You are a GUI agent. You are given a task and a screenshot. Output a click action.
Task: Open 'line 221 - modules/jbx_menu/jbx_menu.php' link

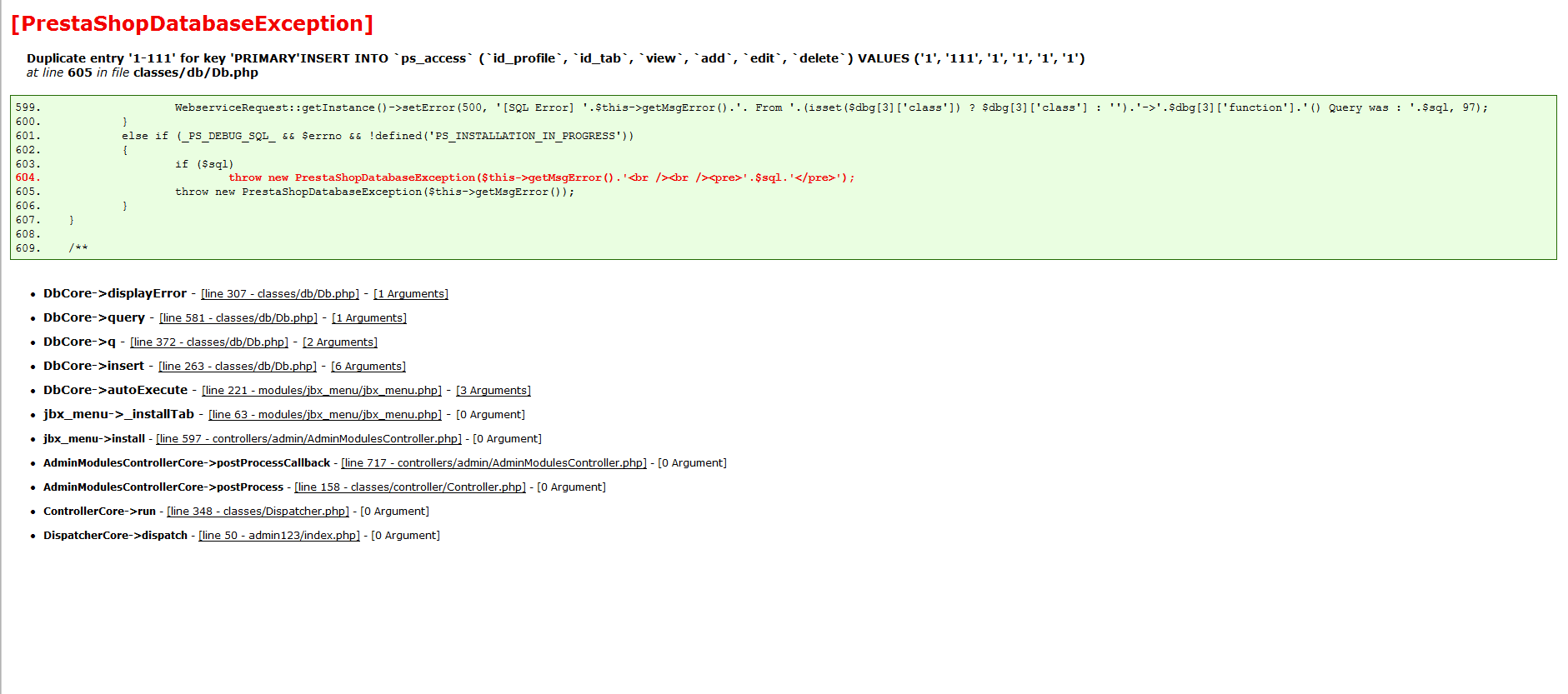pos(322,391)
